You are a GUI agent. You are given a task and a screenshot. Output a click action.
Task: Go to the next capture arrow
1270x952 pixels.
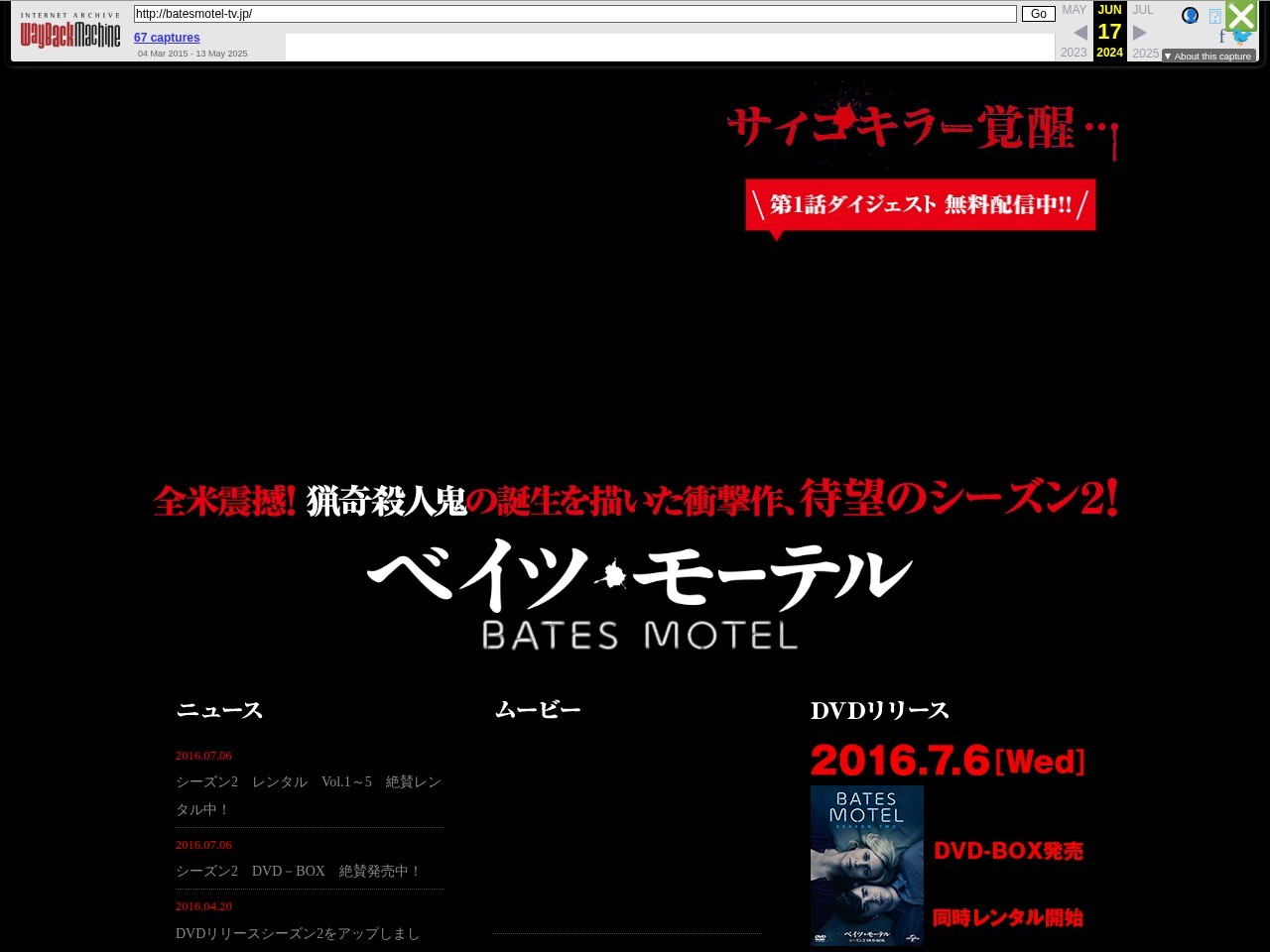pyautogui.click(x=1140, y=33)
